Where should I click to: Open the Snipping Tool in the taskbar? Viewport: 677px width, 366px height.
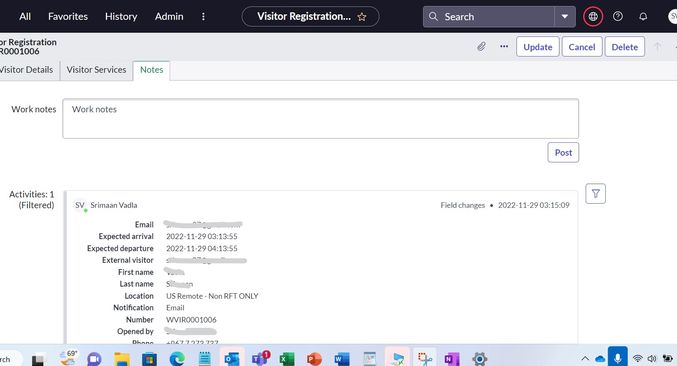pos(424,359)
